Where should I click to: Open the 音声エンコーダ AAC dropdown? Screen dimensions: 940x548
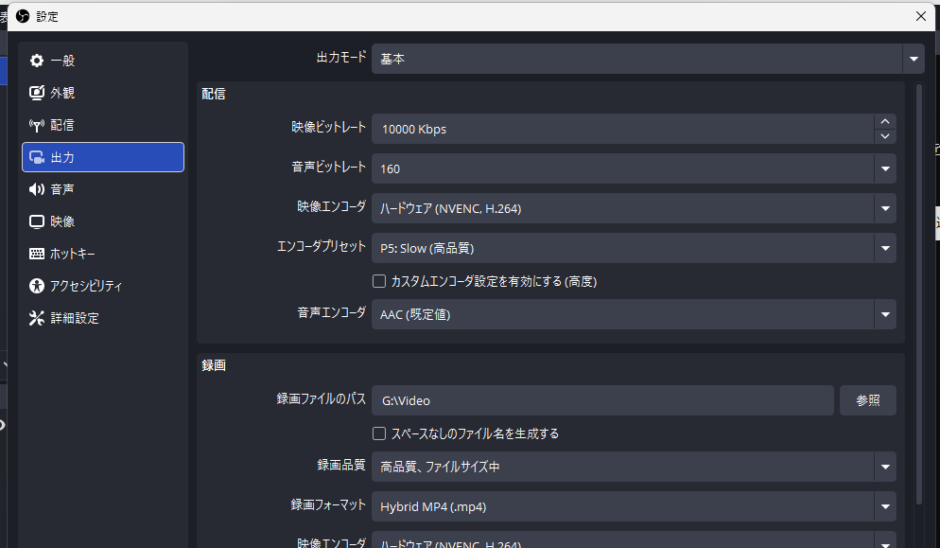coord(634,314)
